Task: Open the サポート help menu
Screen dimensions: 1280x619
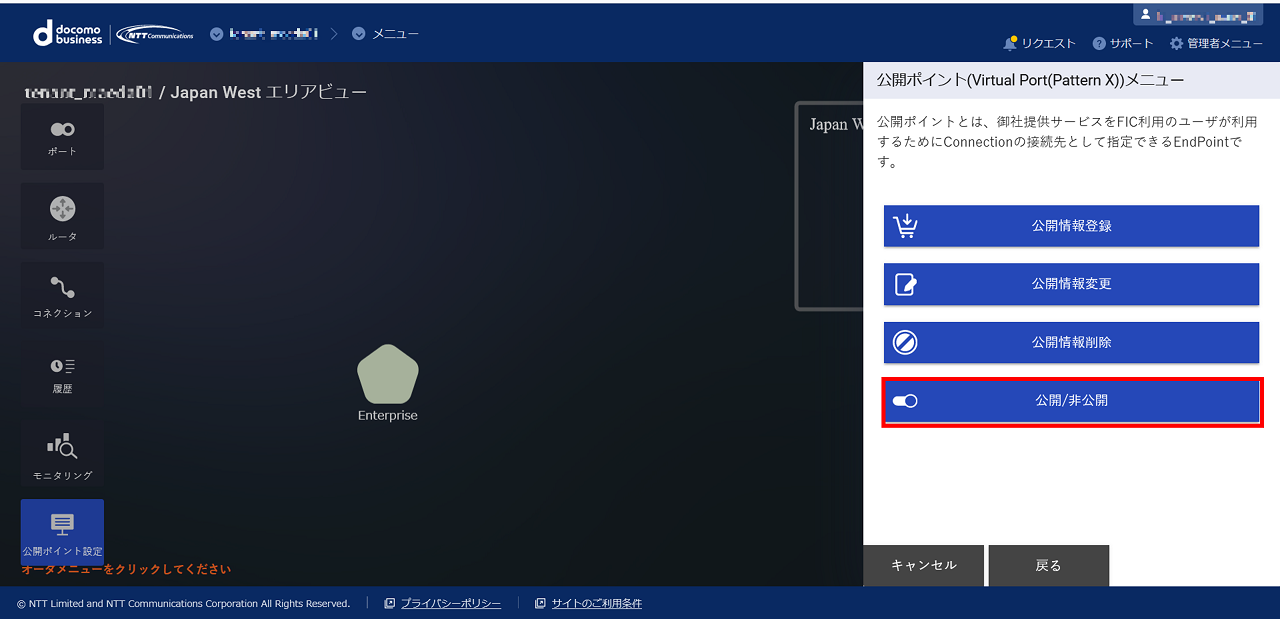Action: tap(1123, 43)
